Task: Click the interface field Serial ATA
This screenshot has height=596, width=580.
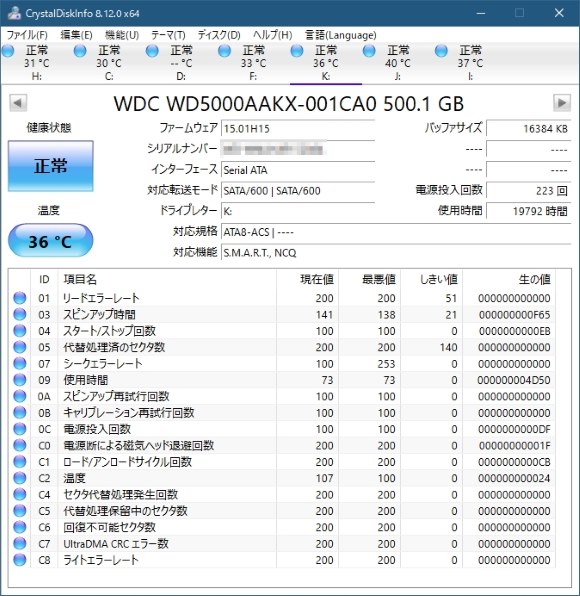Action: [x=298, y=170]
